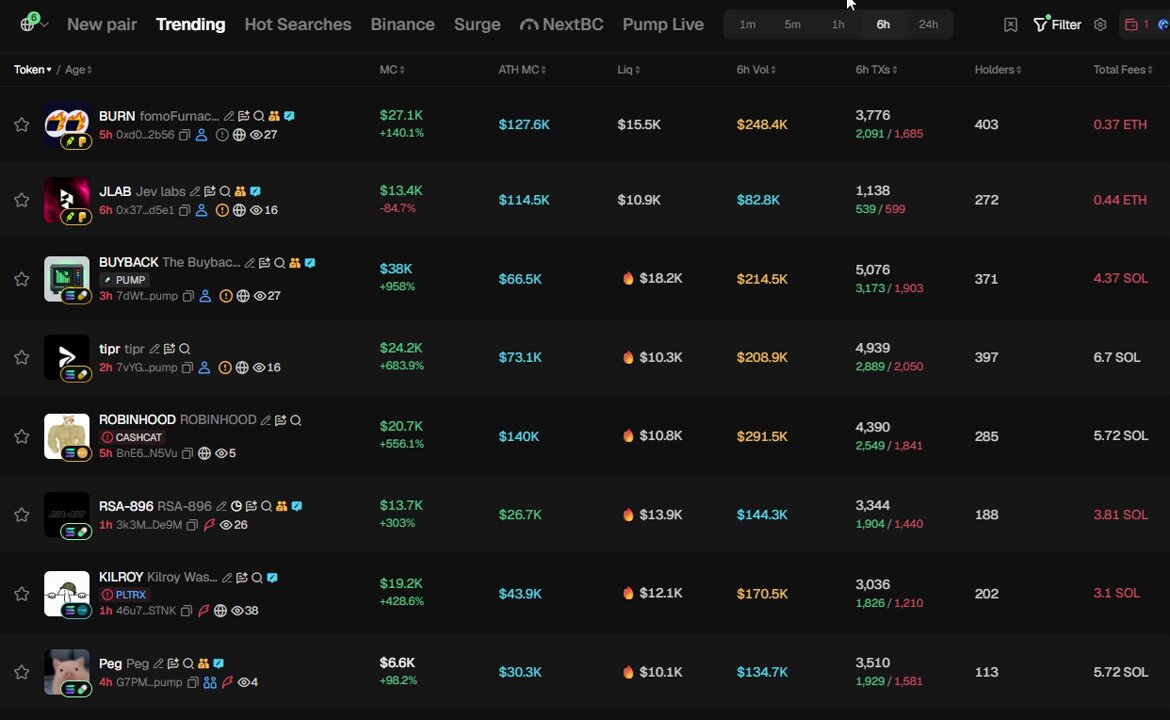Add ROBINHOOD to favorites via star
1170x720 pixels.
pos(22,436)
